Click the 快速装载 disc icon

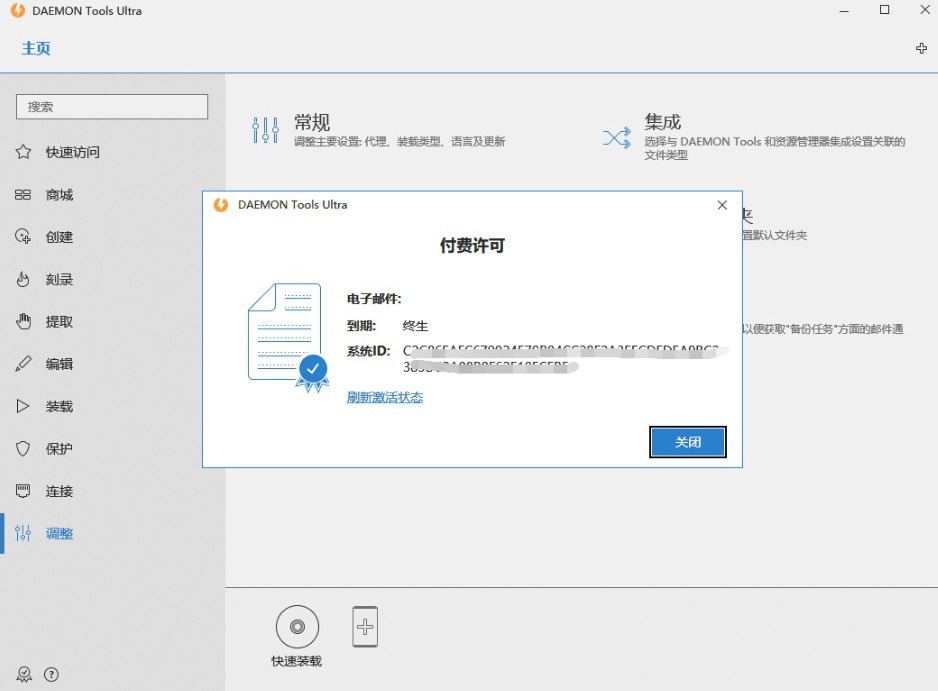click(297, 626)
